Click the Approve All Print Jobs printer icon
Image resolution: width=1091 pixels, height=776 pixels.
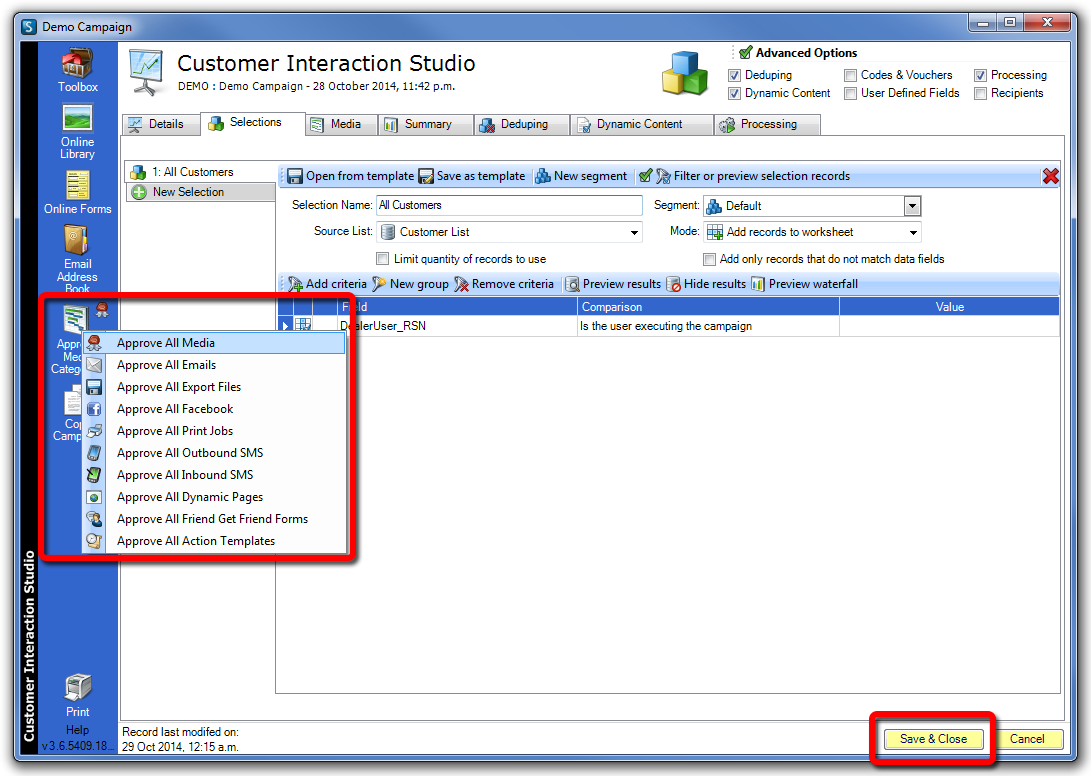94,431
